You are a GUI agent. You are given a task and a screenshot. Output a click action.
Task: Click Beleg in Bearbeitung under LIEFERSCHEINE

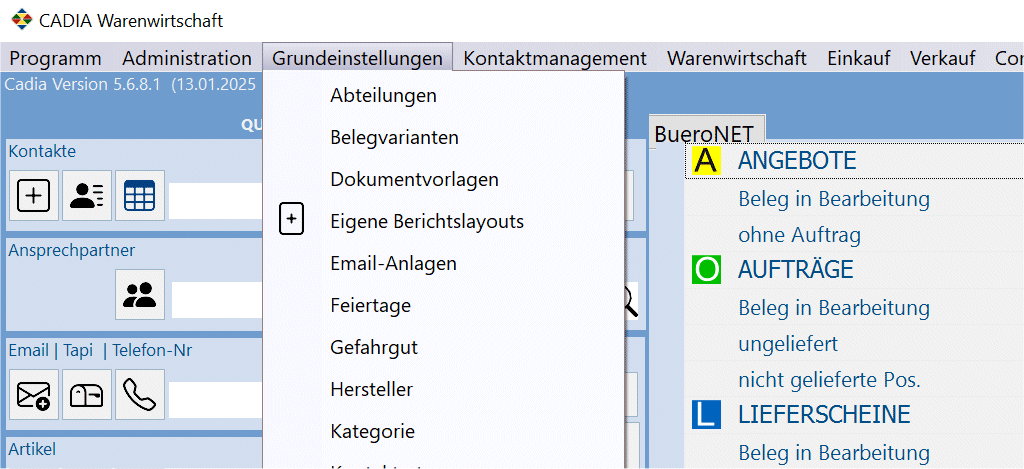[834, 452]
